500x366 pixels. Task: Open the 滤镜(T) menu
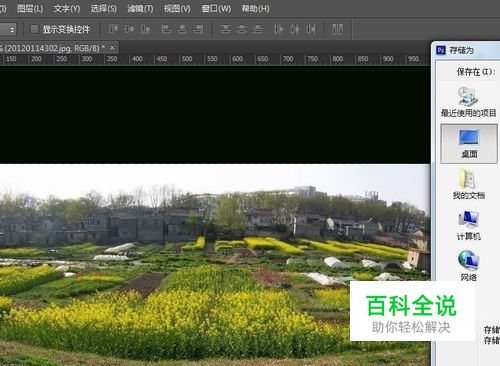tap(140, 9)
